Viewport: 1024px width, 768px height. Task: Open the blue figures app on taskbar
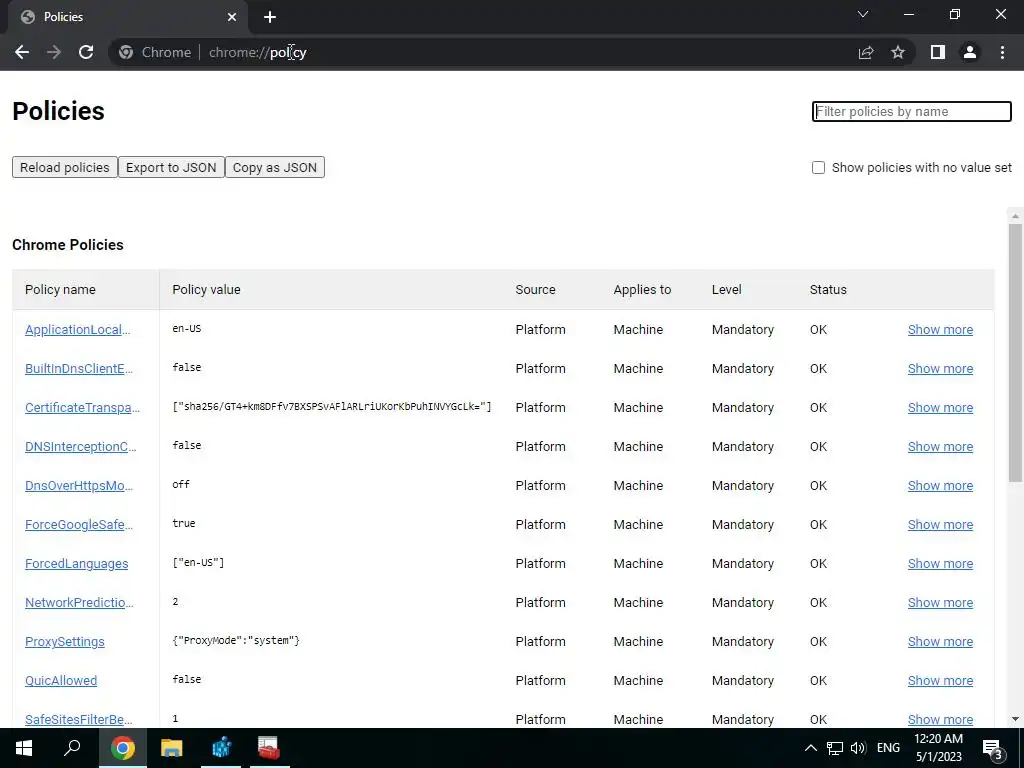coord(221,748)
